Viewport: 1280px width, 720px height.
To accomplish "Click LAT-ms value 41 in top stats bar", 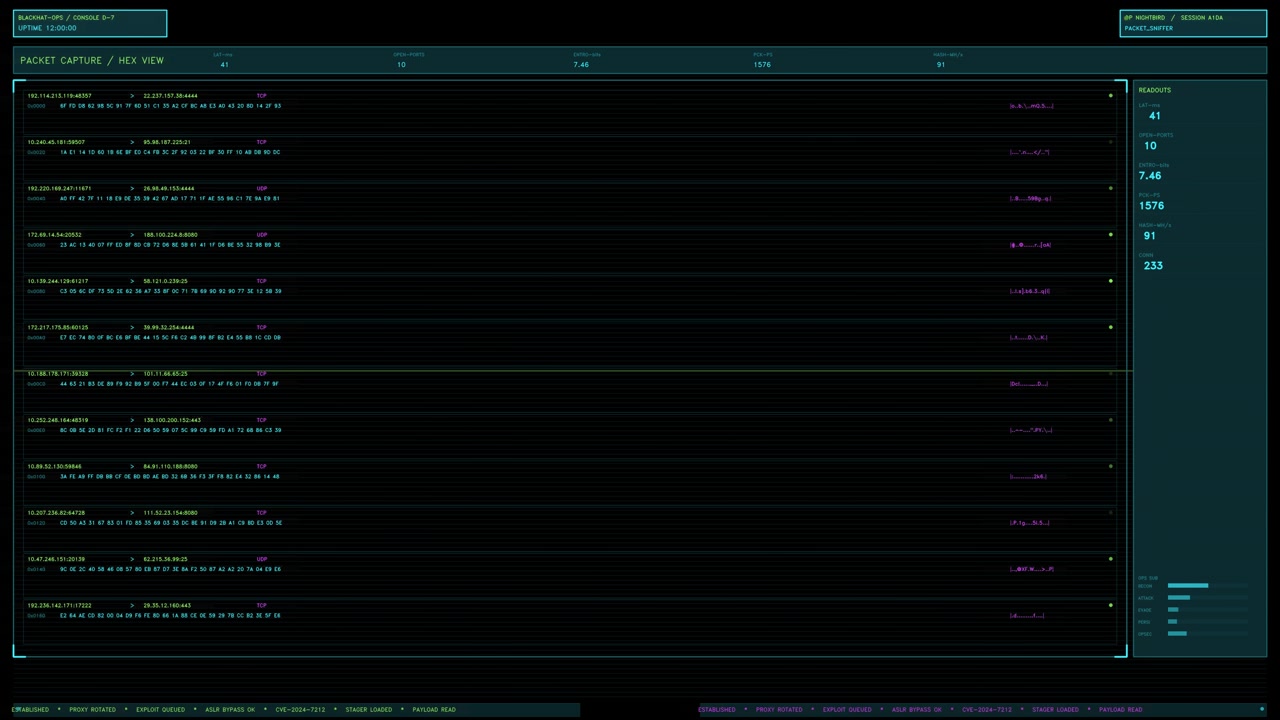I will click(224, 64).
